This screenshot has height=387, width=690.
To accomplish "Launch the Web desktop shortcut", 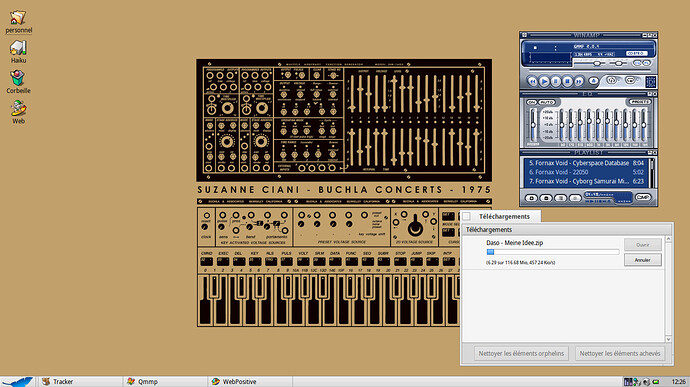I will pyautogui.click(x=18, y=112).
